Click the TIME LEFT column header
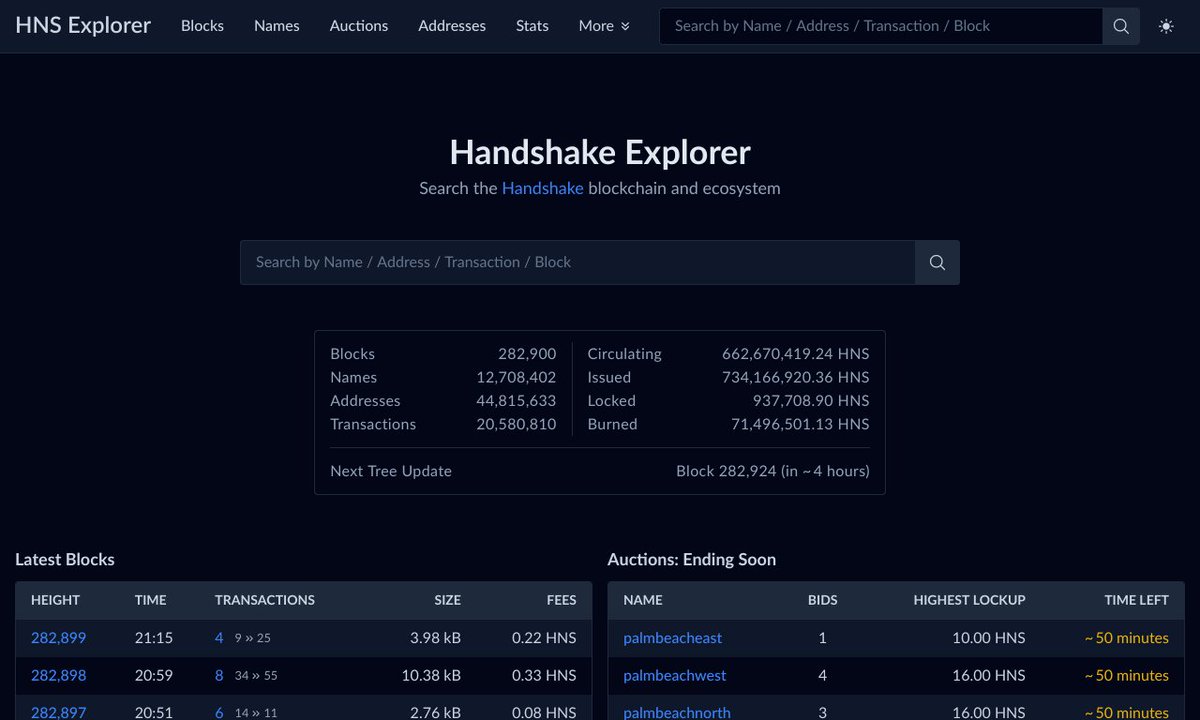Screen dimensions: 1200x720 click(1136, 600)
